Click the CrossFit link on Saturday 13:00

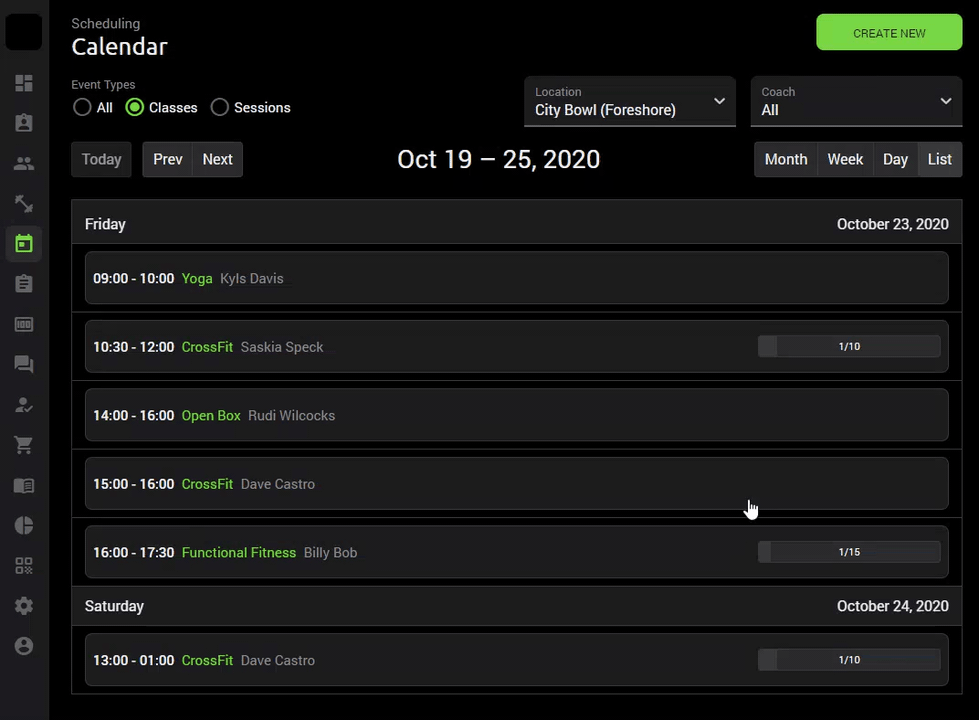tap(207, 661)
